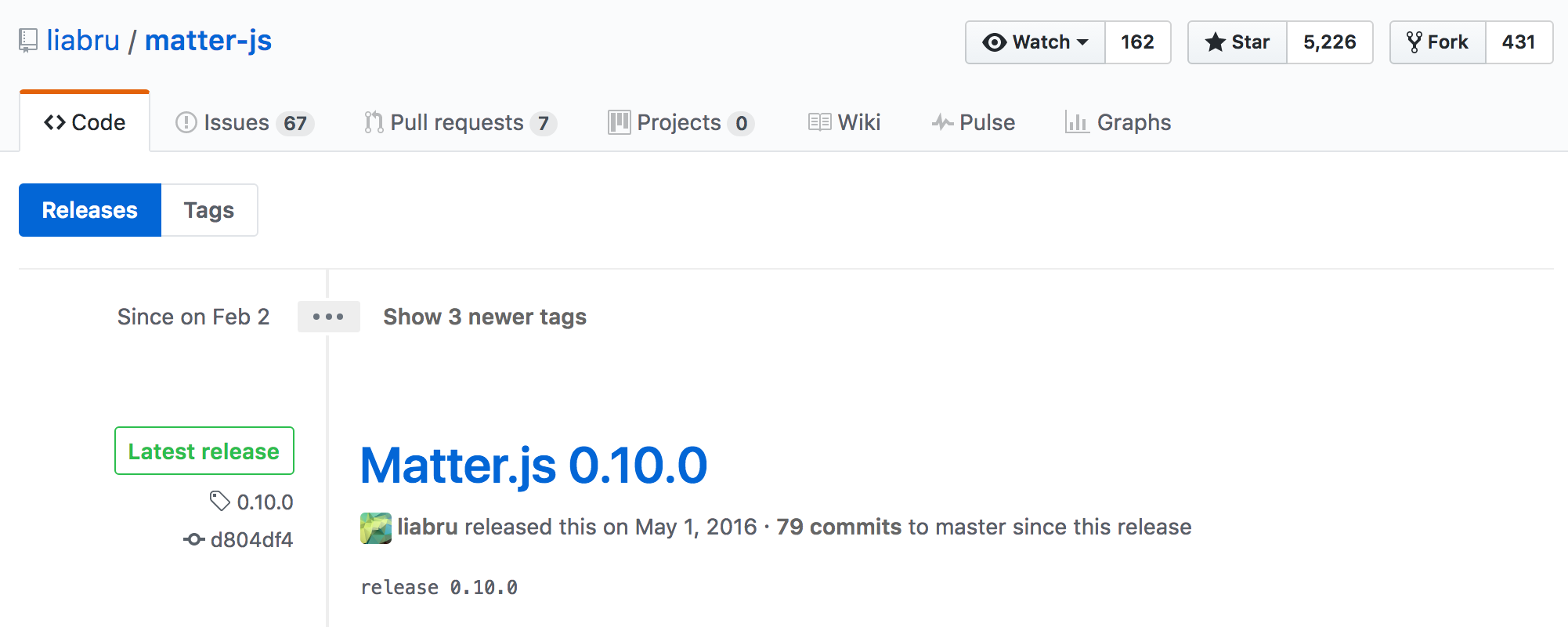Click the "Since on Feb 2" text

tap(193, 317)
